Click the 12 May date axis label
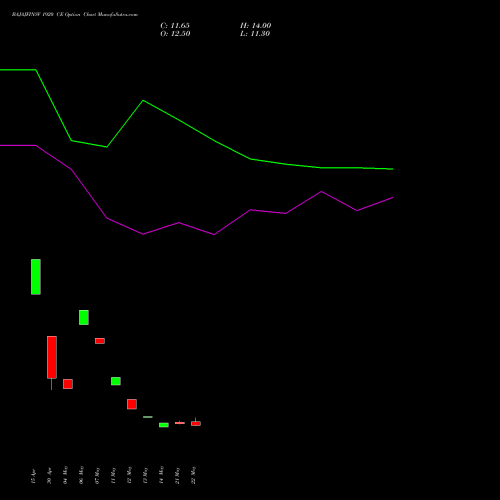500x500 pixels. pyautogui.click(x=129, y=475)
